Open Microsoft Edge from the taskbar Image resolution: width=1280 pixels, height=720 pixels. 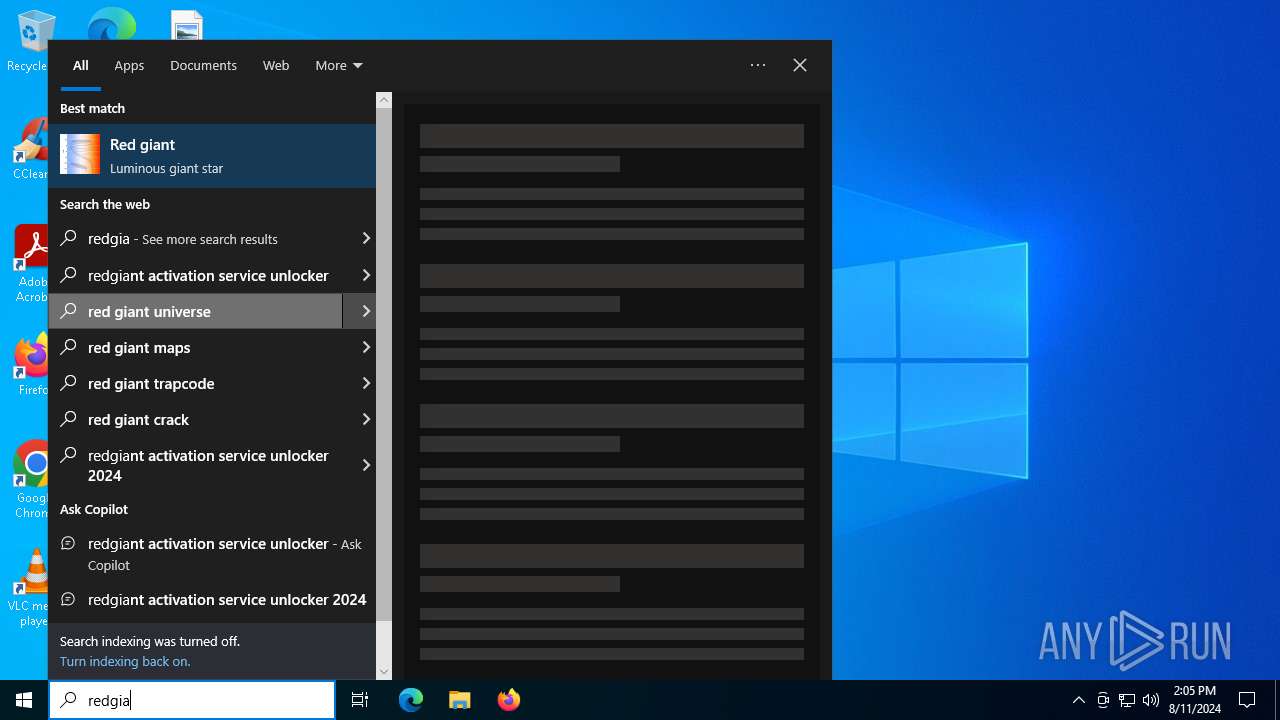(x=411, y=700)
